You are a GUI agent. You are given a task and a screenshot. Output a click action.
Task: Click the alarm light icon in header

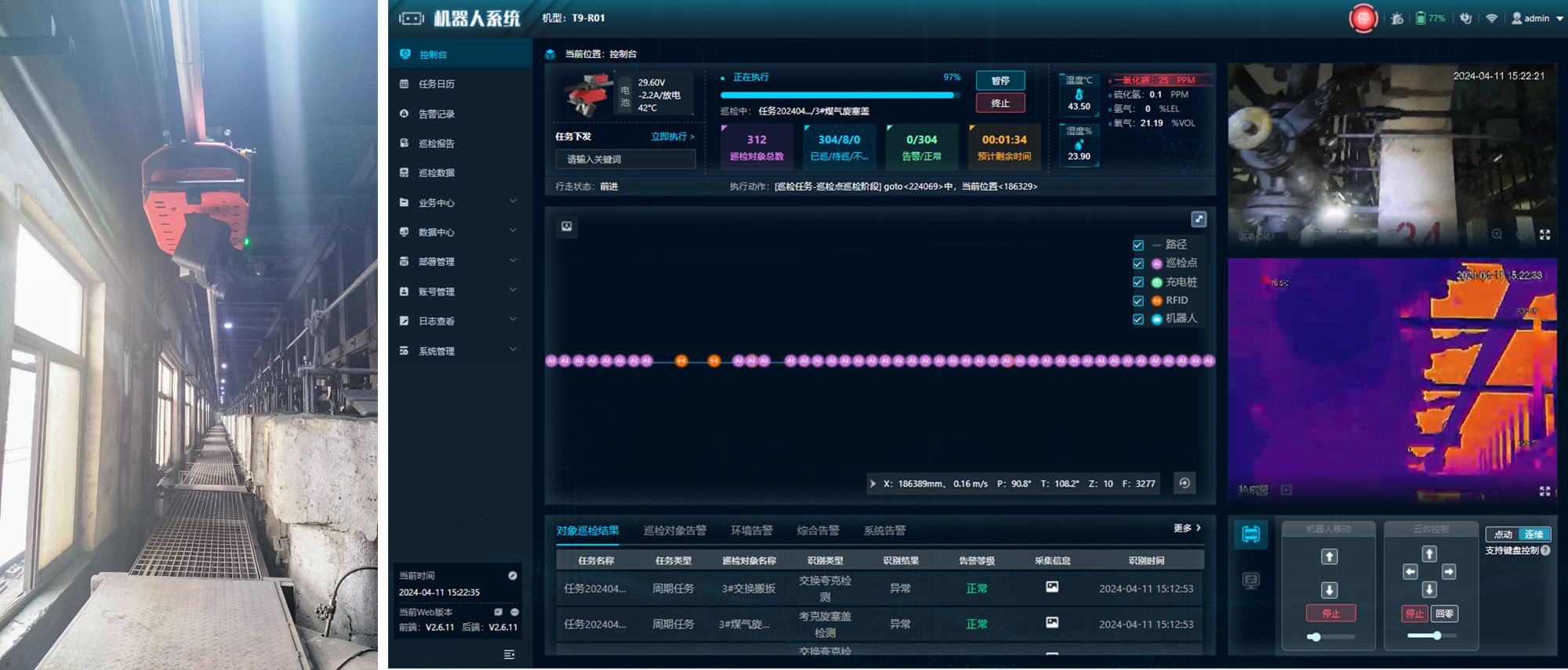click(1396, 18)
